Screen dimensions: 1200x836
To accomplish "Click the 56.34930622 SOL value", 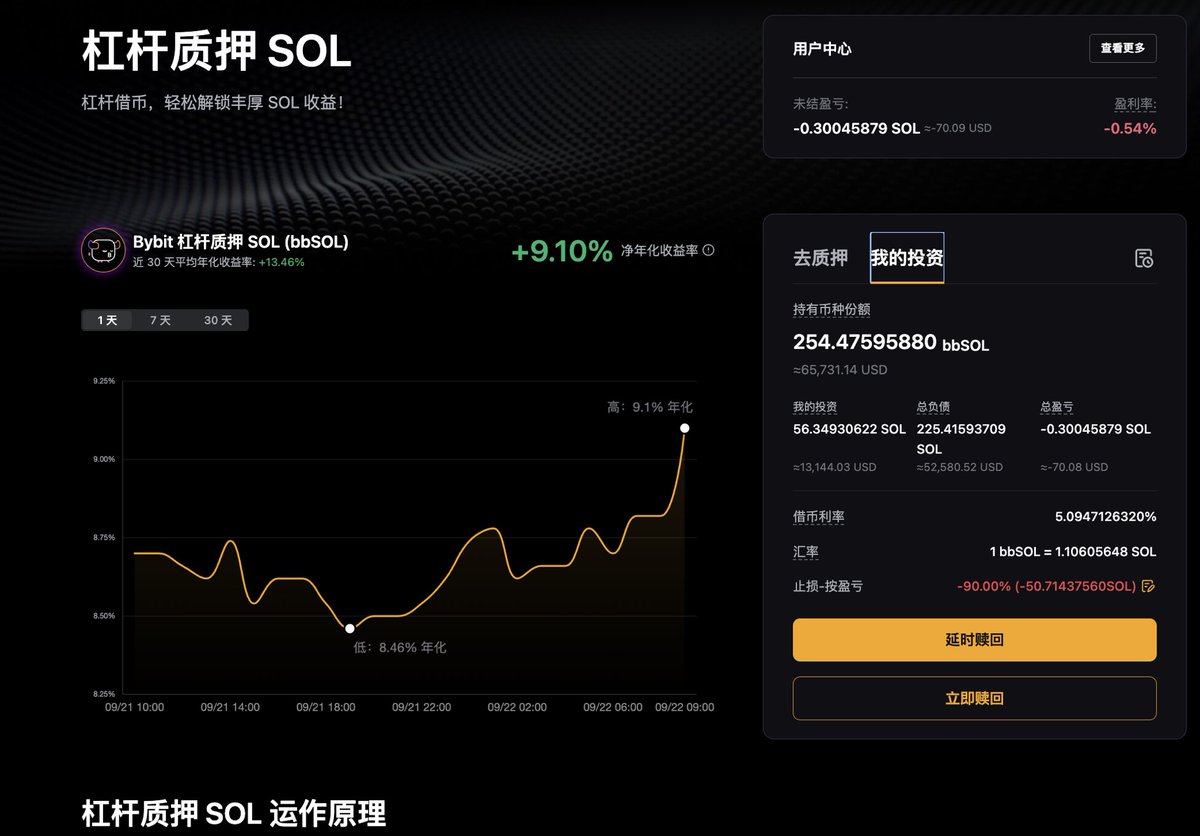I will pyautogui.click(x=849, y=429).
